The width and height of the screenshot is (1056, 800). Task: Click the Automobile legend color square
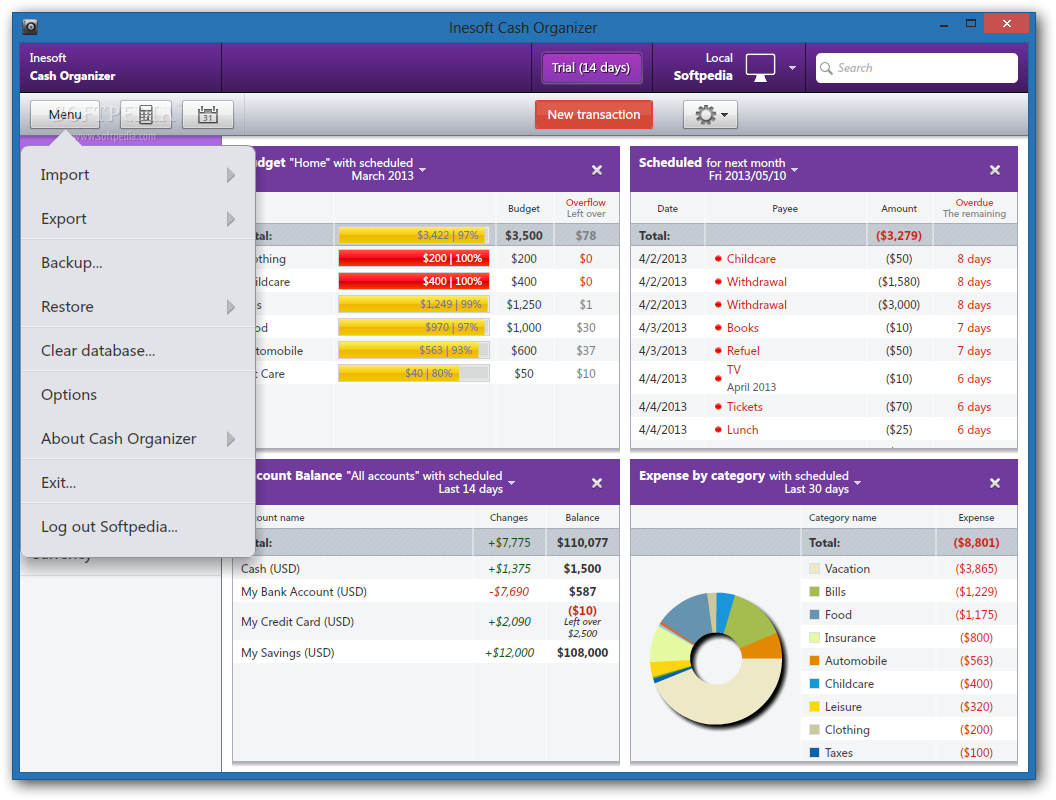pyautogui.click(x=814, y=661)
